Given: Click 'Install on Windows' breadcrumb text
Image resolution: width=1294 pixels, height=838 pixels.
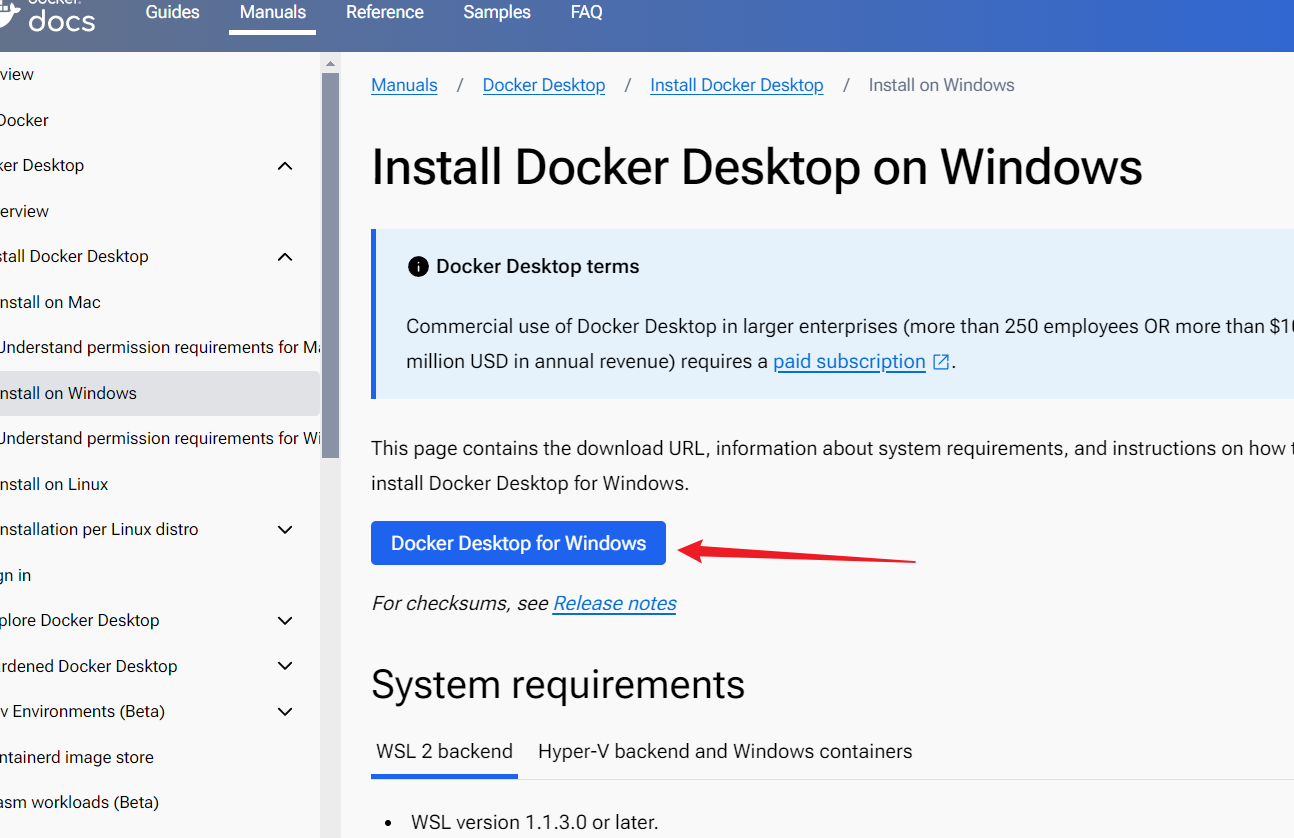Looking at the screenshot, I should pyautogui.click(x=942, y=85).
